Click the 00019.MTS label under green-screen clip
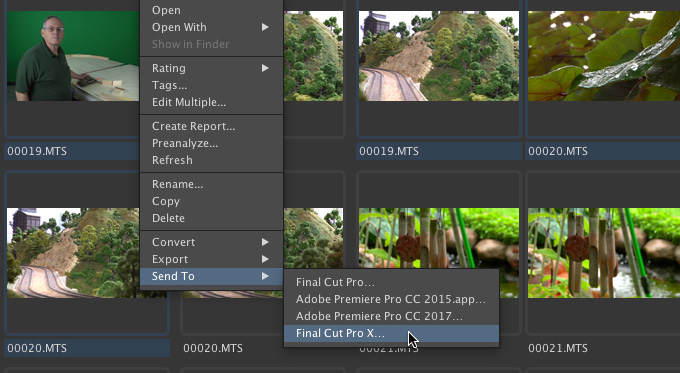Viewport: 680px width, 373px height. pos(37,151)
